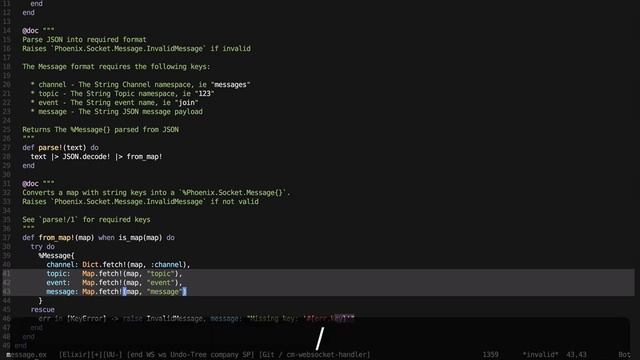Click the 'message:' key on highlighted line
Viewport: 640px width, 360px height.
(x=62, y=291)
